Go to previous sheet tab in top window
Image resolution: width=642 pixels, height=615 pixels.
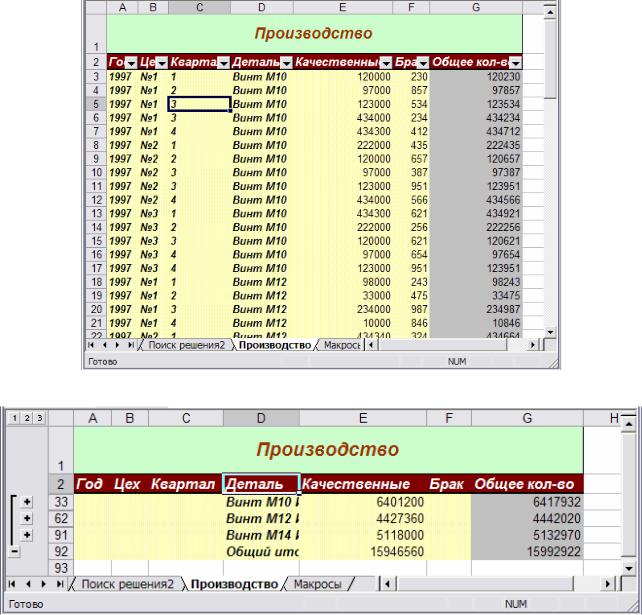tap(104, 345)
